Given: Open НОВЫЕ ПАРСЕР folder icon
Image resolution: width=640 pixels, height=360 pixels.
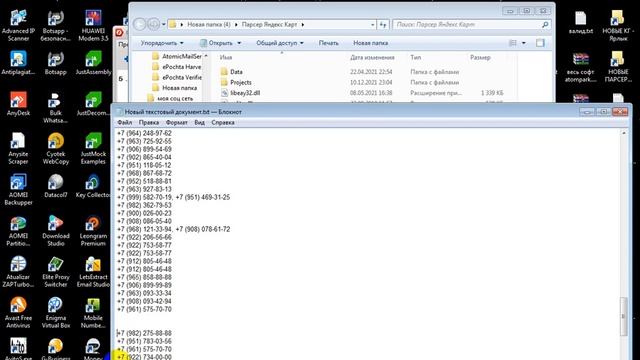Looking at the screenshot, I should coord(618,67).
